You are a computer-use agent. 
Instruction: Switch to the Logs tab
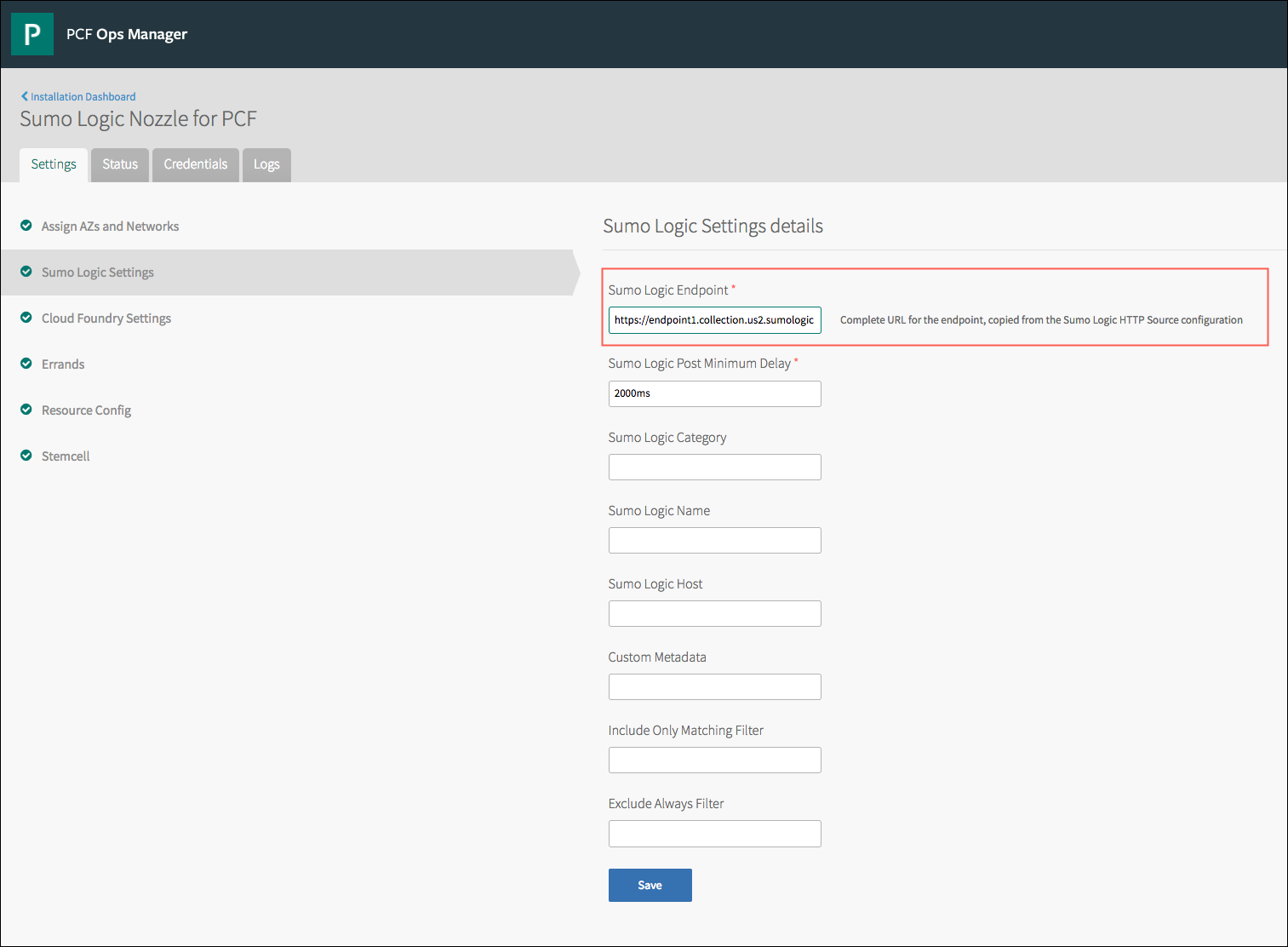coord(266,164)
